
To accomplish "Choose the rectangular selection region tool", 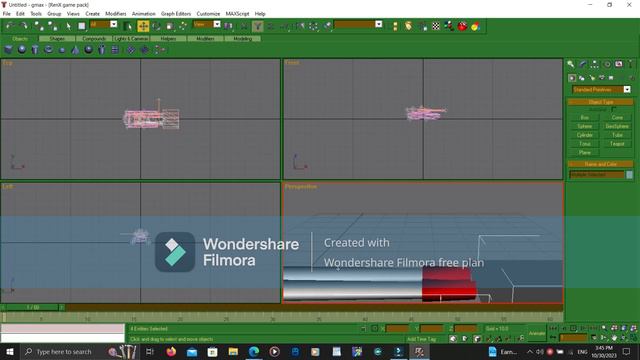I will (x=82, y=26).
